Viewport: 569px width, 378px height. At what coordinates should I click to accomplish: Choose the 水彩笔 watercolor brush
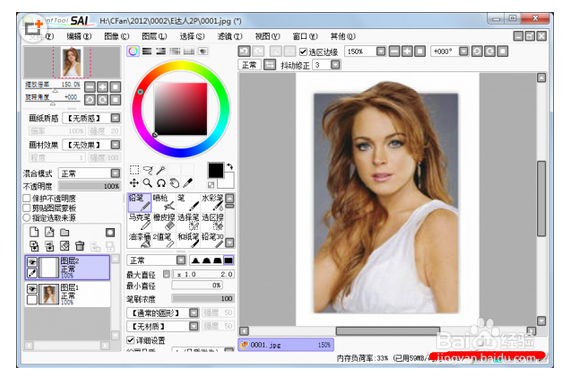coord(212,202)
